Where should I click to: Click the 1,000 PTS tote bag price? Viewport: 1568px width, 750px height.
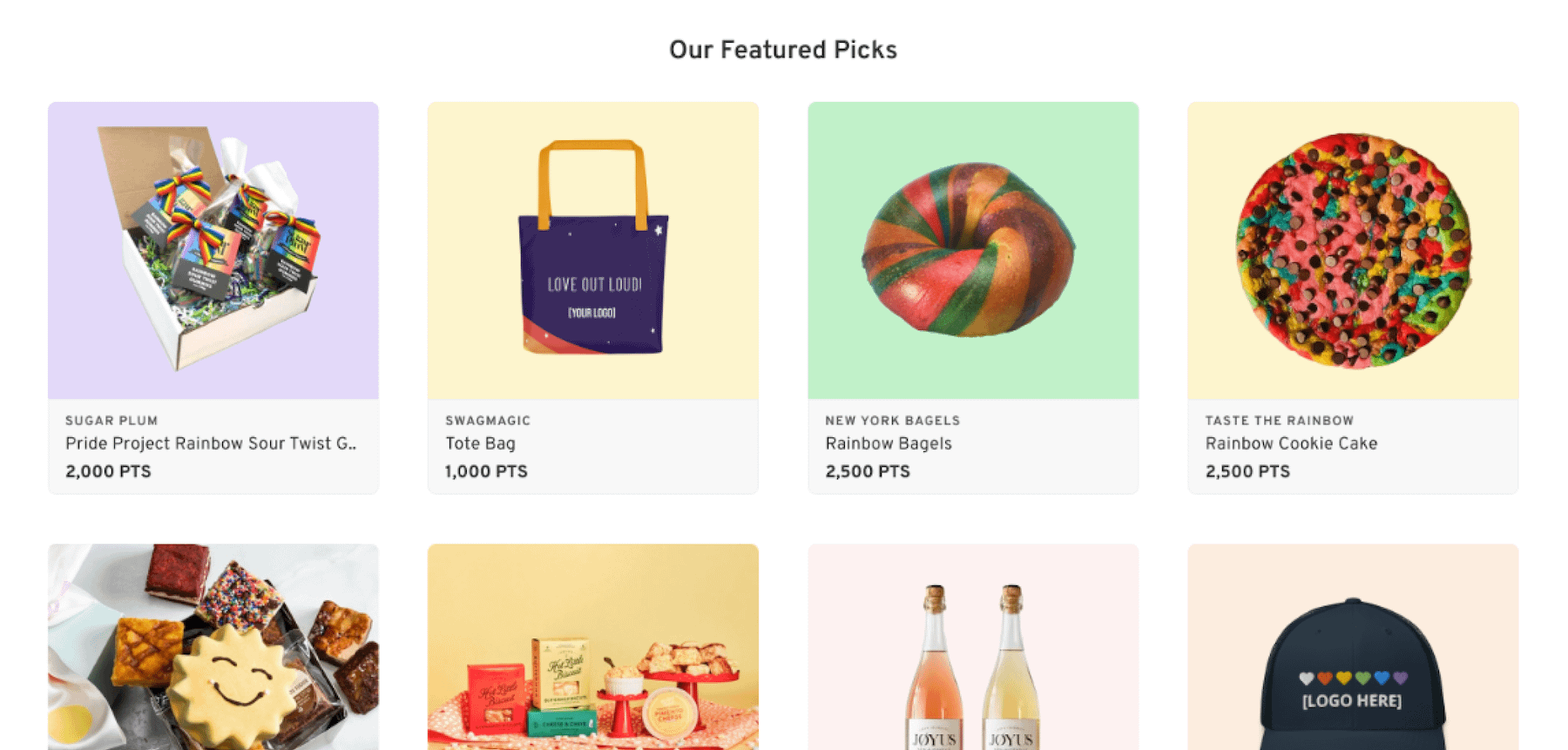pyautogui.click(x=486, y=471)
